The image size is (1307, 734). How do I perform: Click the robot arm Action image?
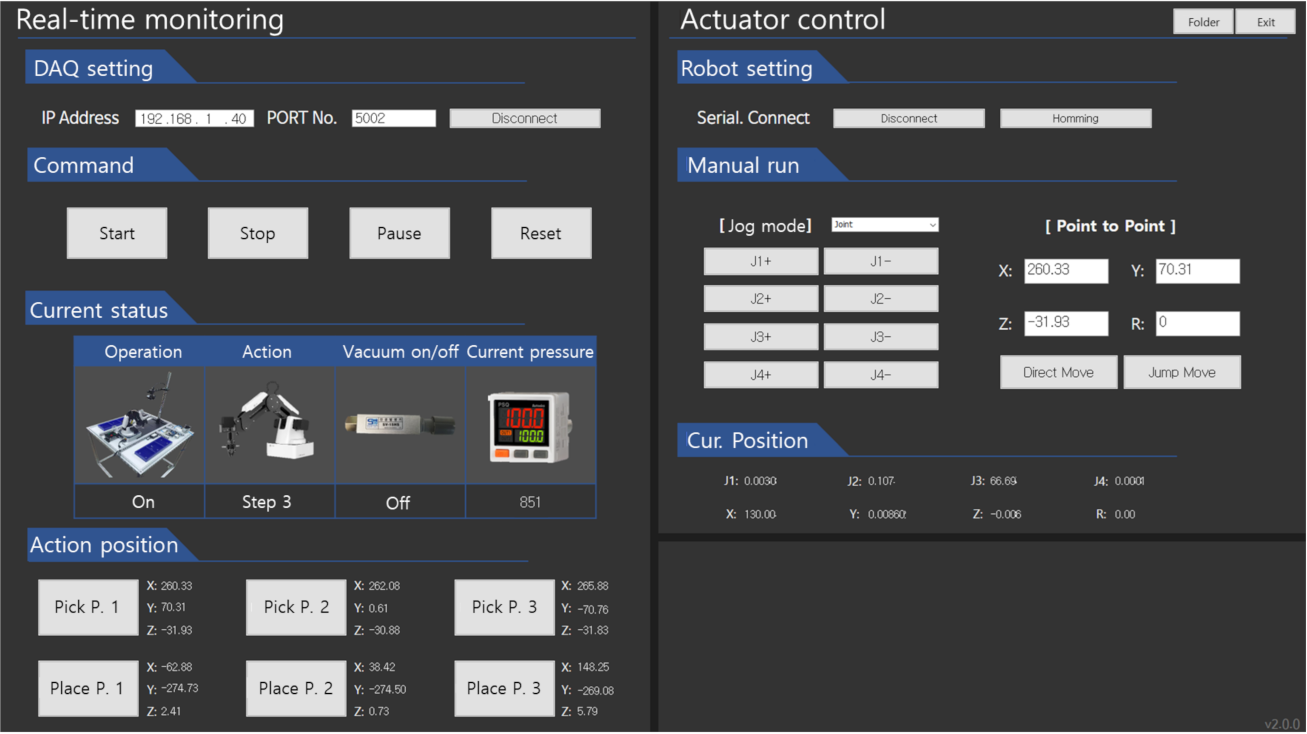point(269,425)
